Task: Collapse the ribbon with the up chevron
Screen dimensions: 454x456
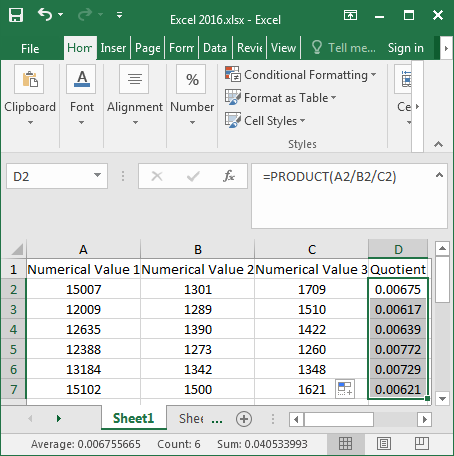Action: tap(439, 144)
